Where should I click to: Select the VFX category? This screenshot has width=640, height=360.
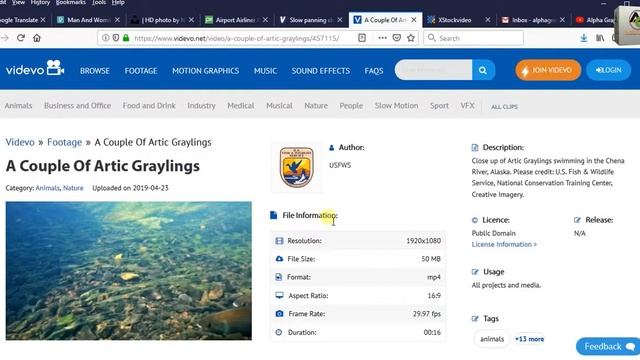(467, 105)
